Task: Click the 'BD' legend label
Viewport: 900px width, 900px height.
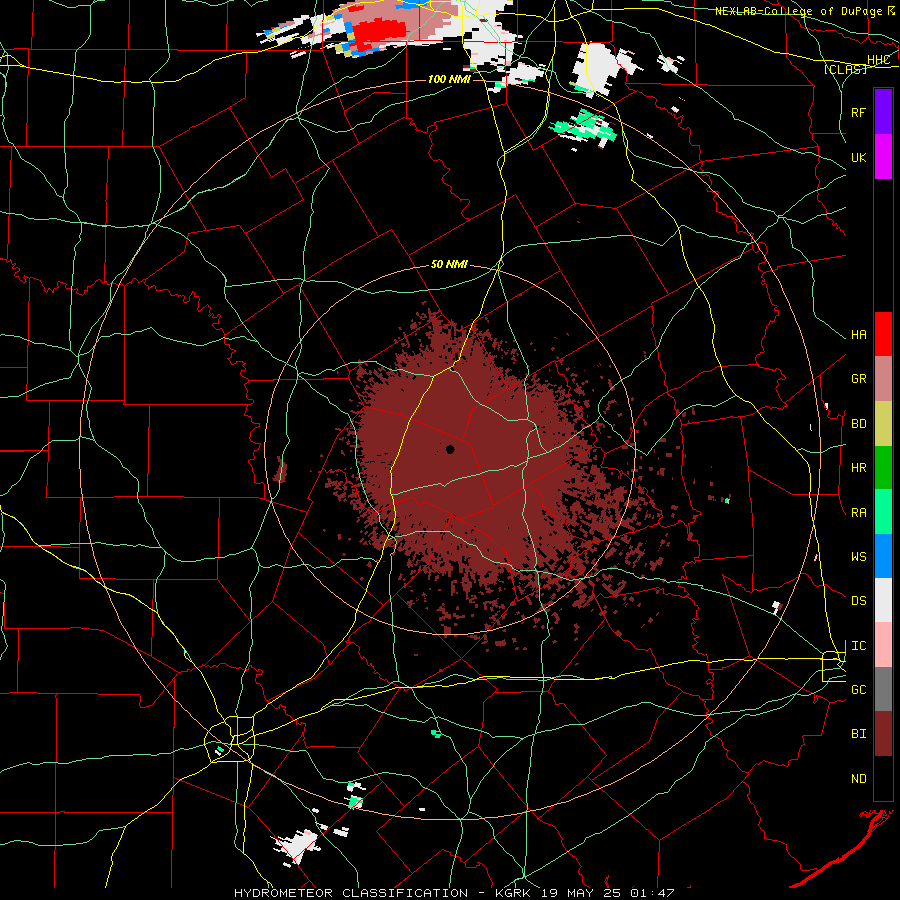Action: coord(858,424)
